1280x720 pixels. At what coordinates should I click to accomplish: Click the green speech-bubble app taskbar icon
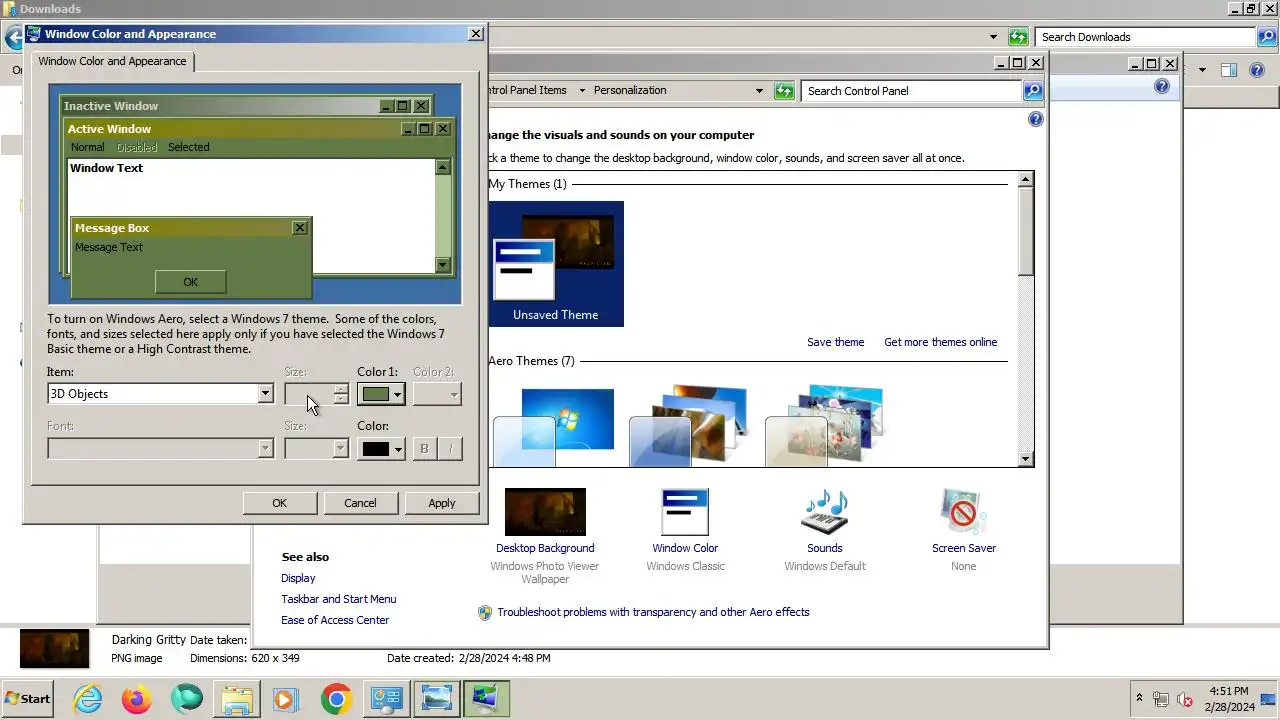click(x=186, y=699)
